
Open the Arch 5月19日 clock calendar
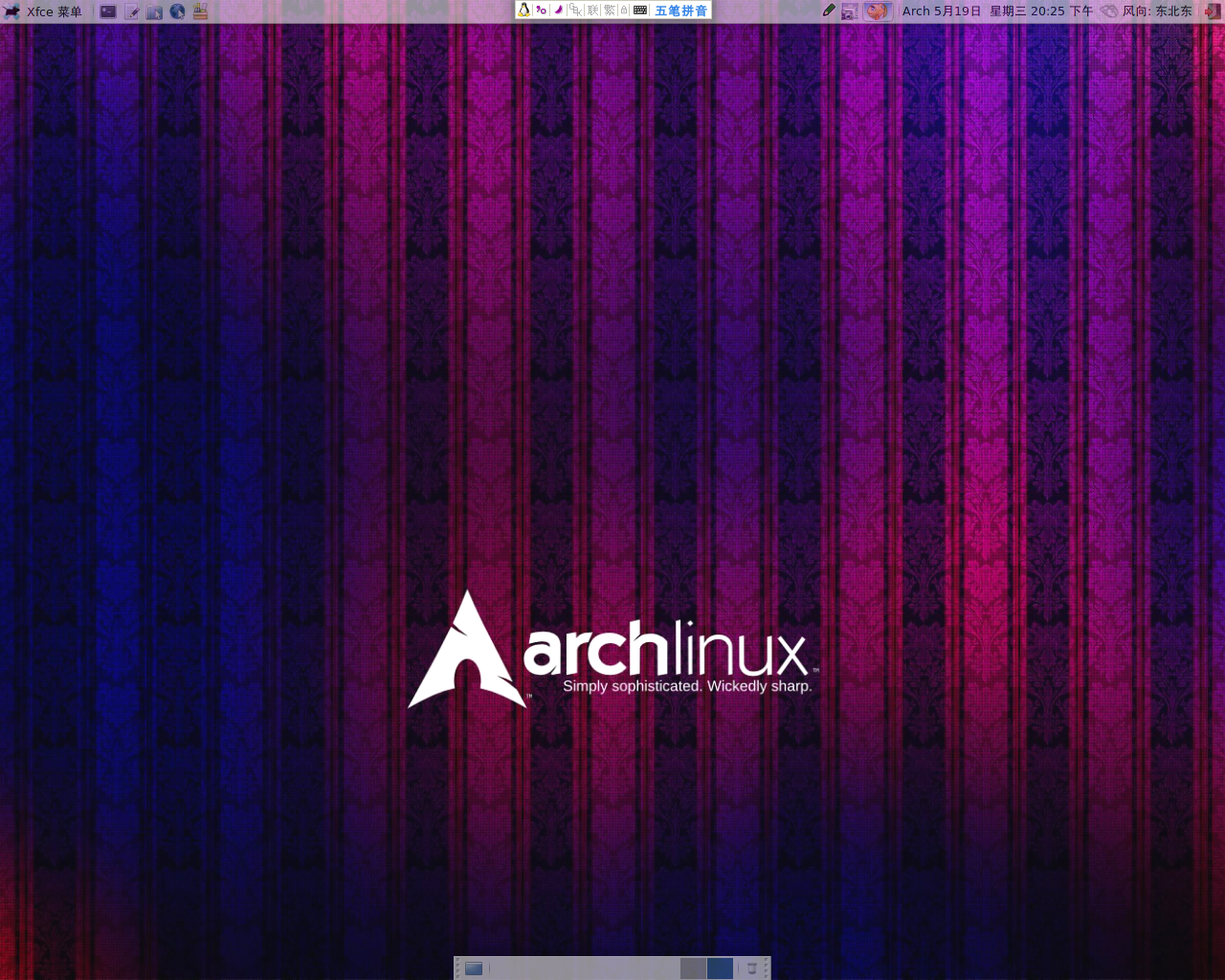click(x=997, y=11)
